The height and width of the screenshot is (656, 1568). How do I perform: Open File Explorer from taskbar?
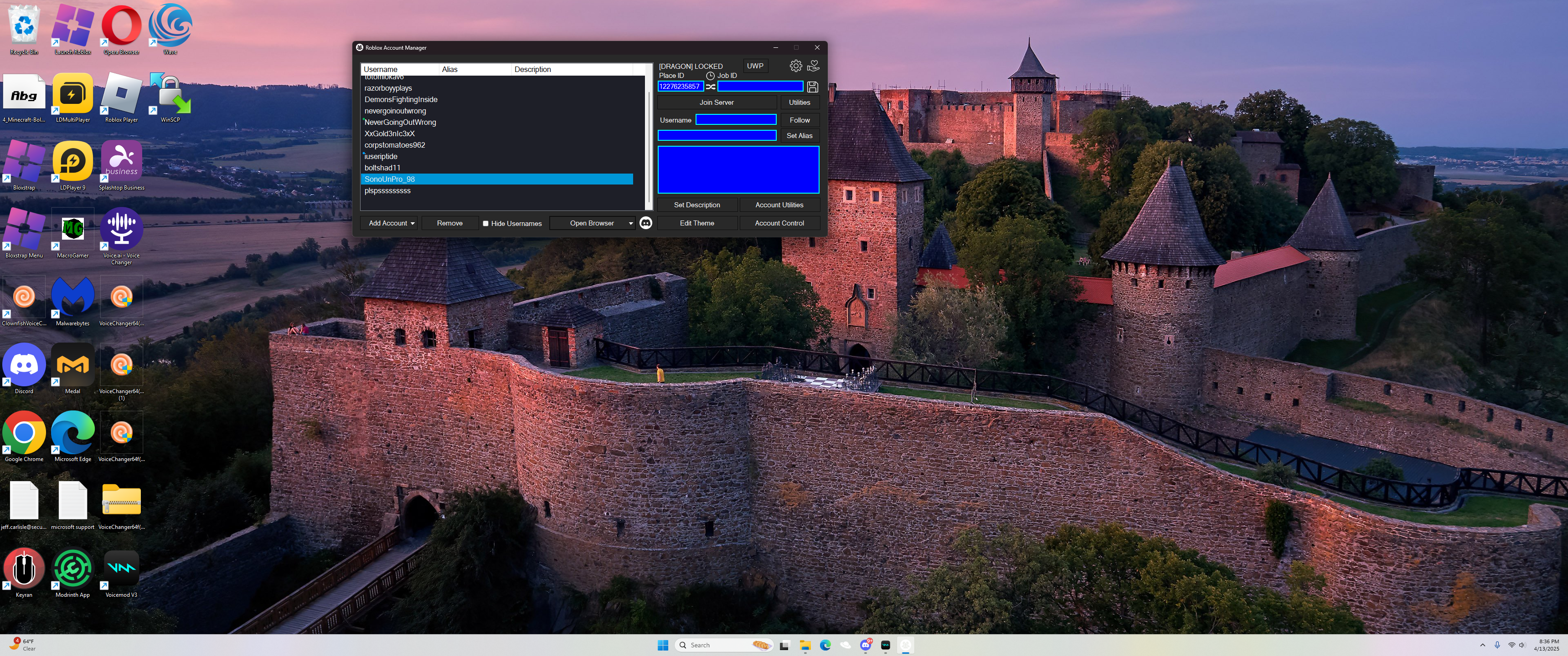805,645
